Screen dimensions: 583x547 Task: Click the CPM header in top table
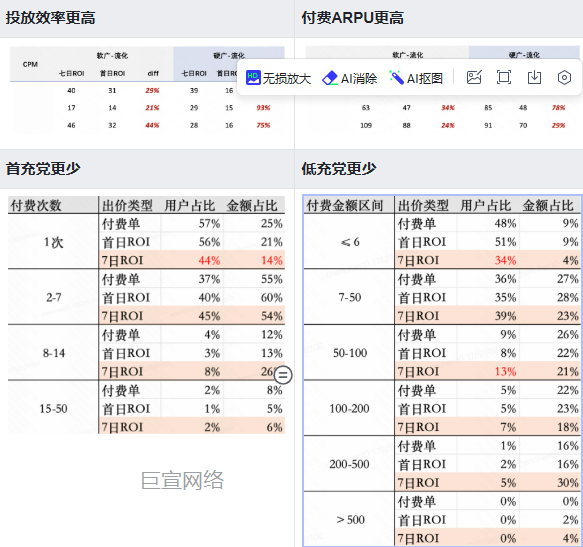(30, 64)
